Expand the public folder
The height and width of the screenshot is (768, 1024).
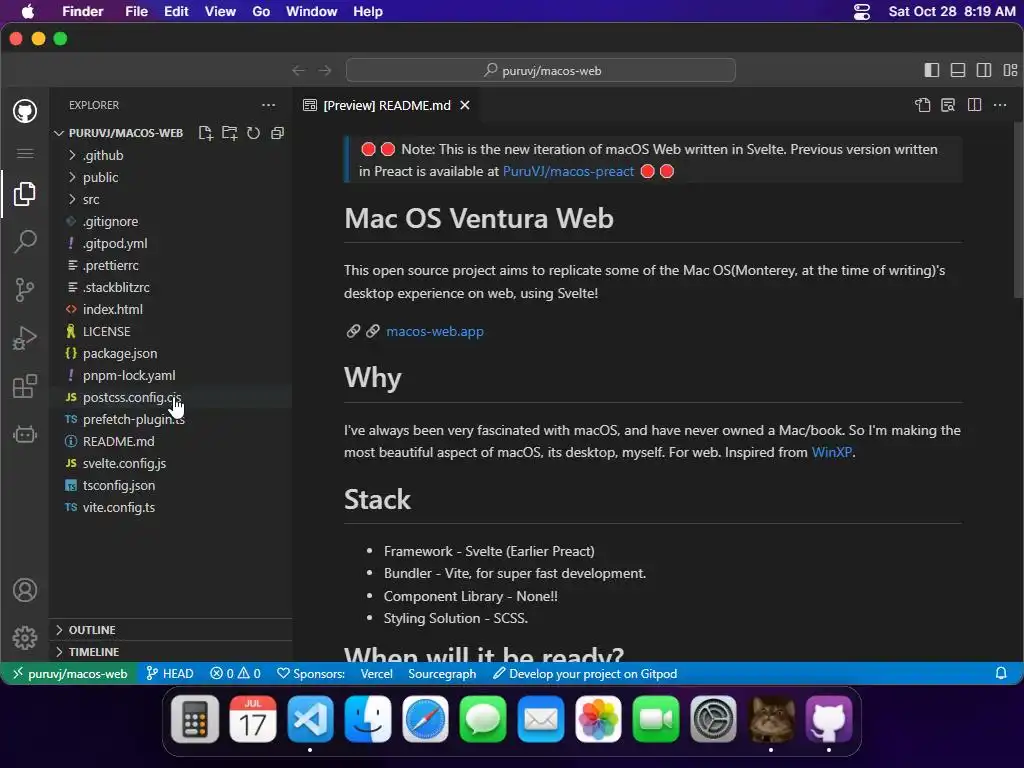click(170, 178)
